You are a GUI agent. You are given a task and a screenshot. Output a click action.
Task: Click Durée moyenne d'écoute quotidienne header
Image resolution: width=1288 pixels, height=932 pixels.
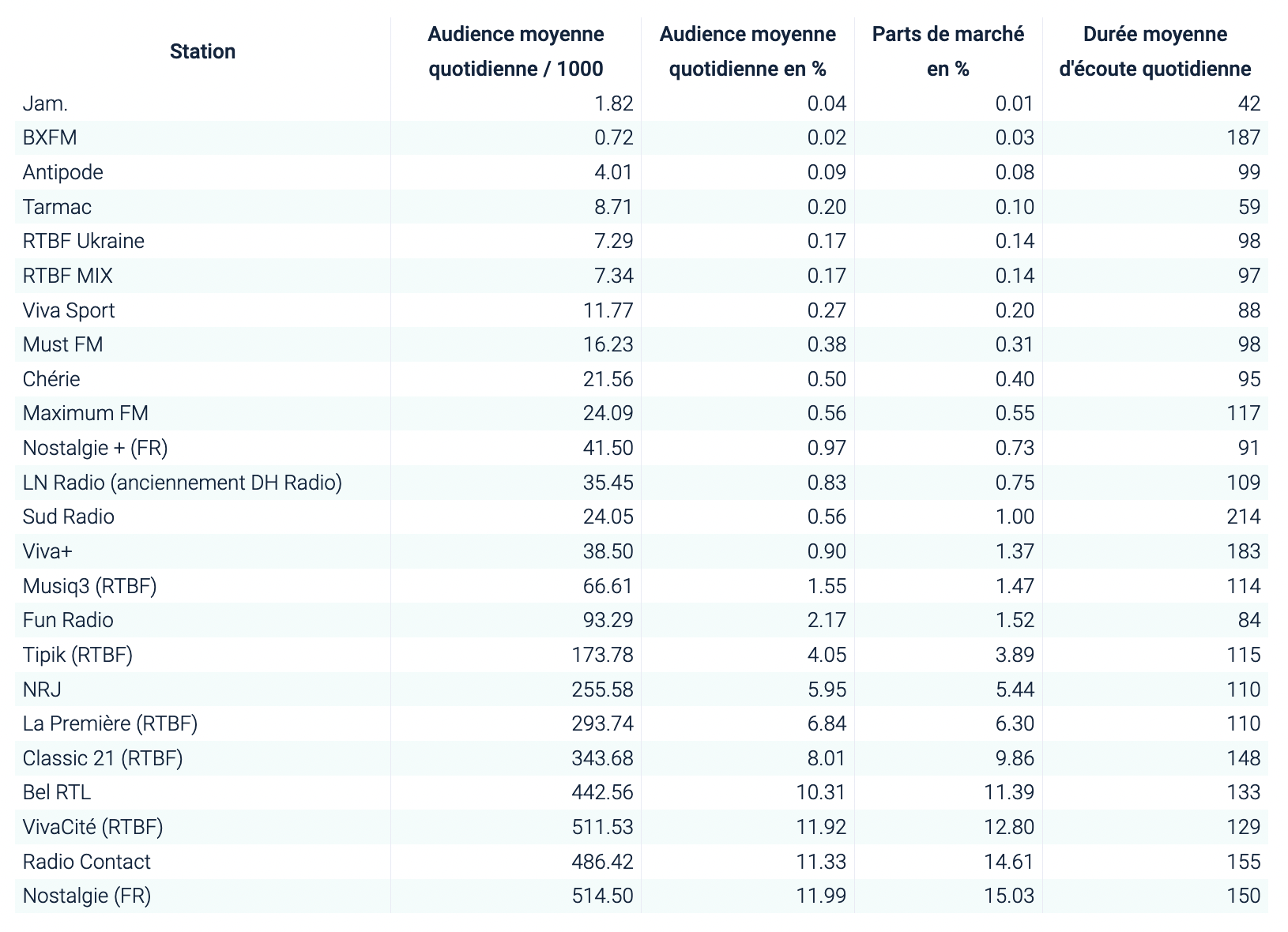(x=1154, y=51)
